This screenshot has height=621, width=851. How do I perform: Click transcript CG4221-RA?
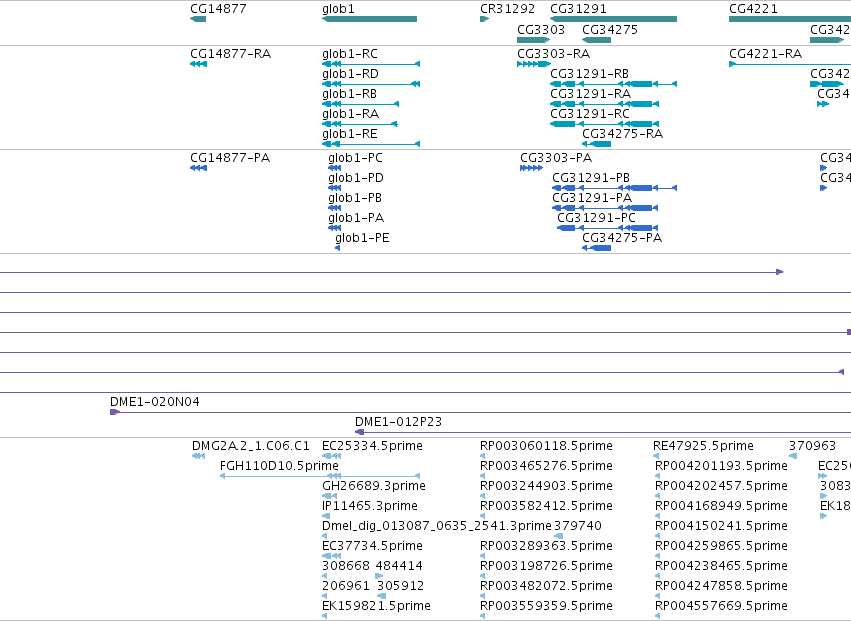pyautogui.click(x=766, y=54)
